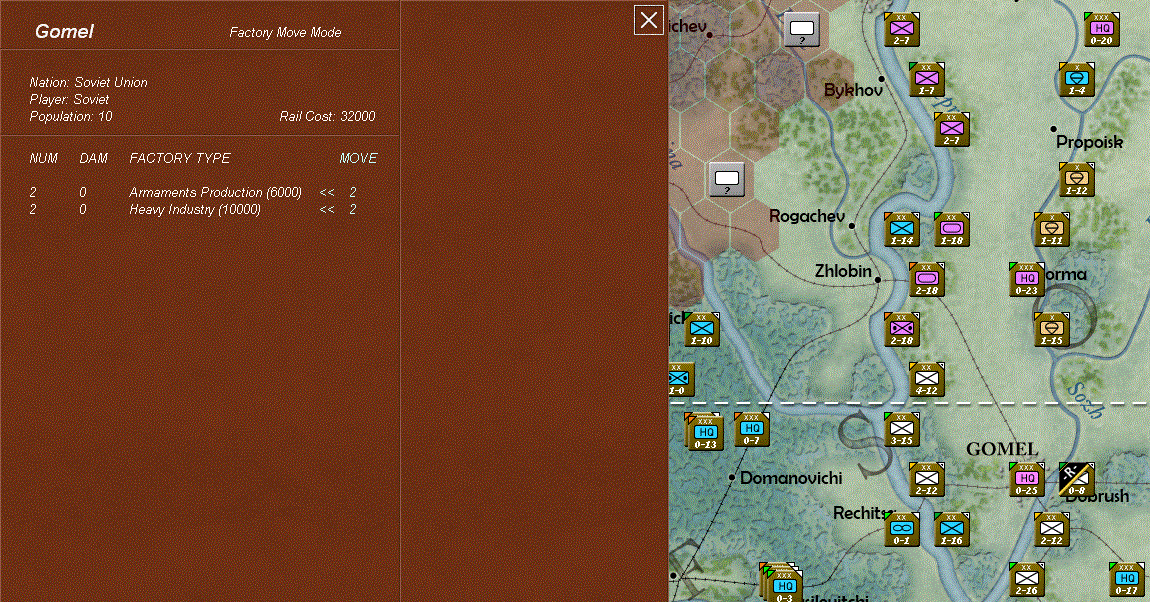Select the blue 1-14 infantry counter near Rogachev

pos(902,229)
